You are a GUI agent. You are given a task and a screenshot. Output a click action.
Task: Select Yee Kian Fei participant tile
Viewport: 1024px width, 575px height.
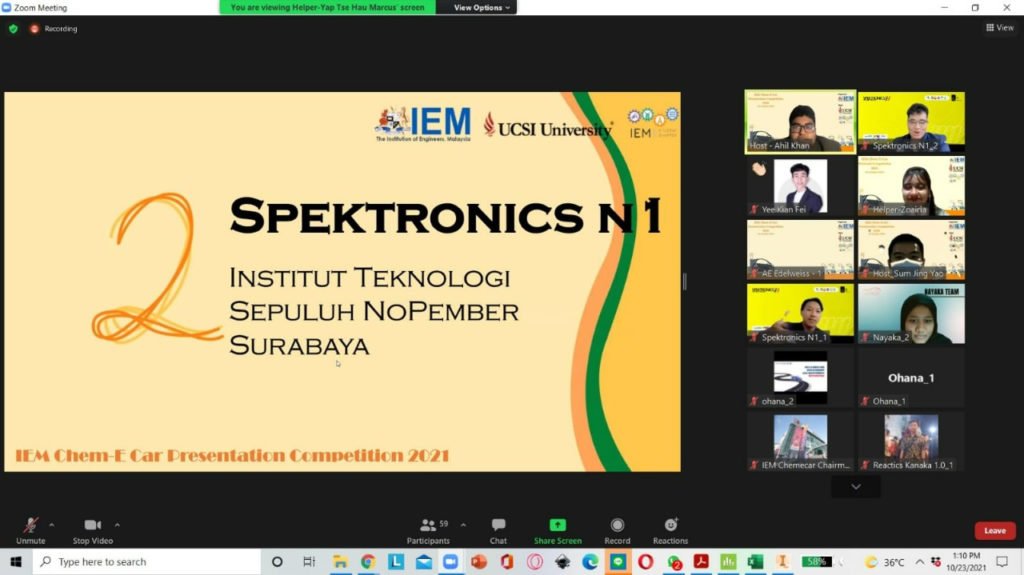(x=800, y=186)
